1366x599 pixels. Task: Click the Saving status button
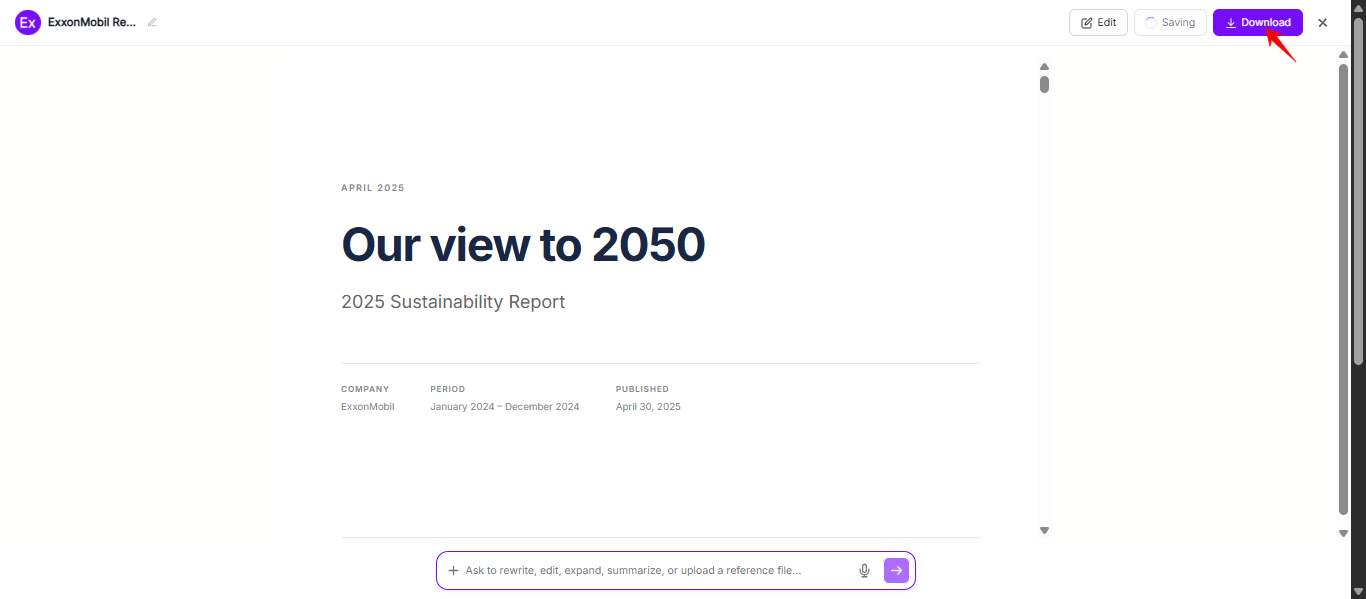(x=1170, y=22)
